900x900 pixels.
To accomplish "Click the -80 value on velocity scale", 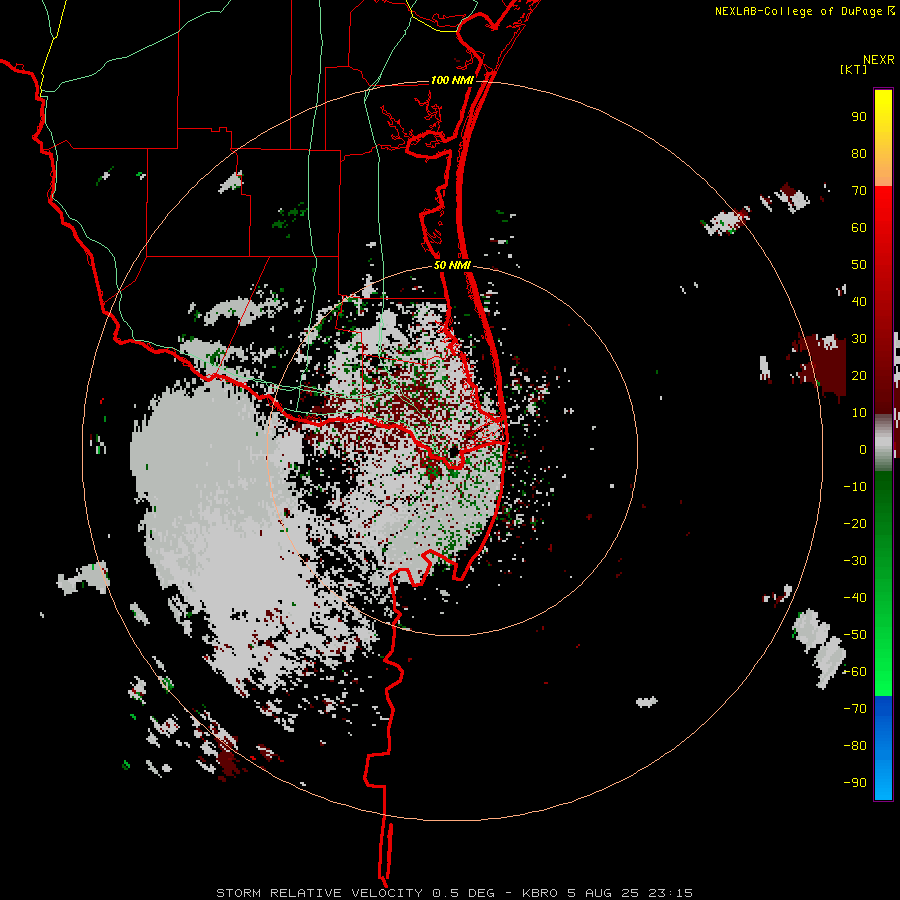I will coord(855,746).
